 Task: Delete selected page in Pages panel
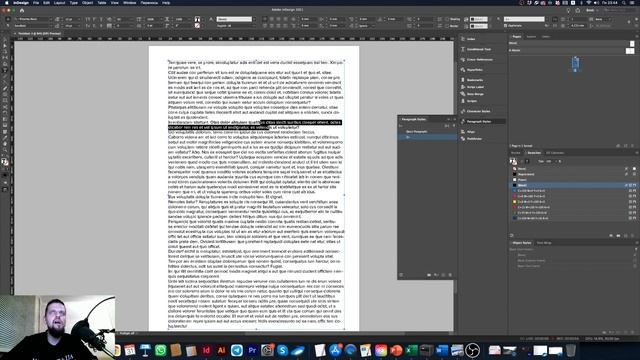[x=633, y=146]
